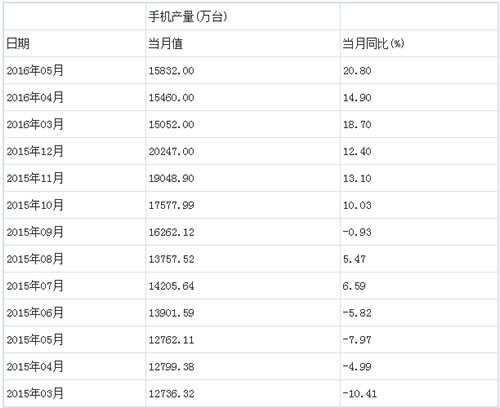Screen dimensions: 500x408
Task: Click the 2016年04月 row date
Action: 35,97
